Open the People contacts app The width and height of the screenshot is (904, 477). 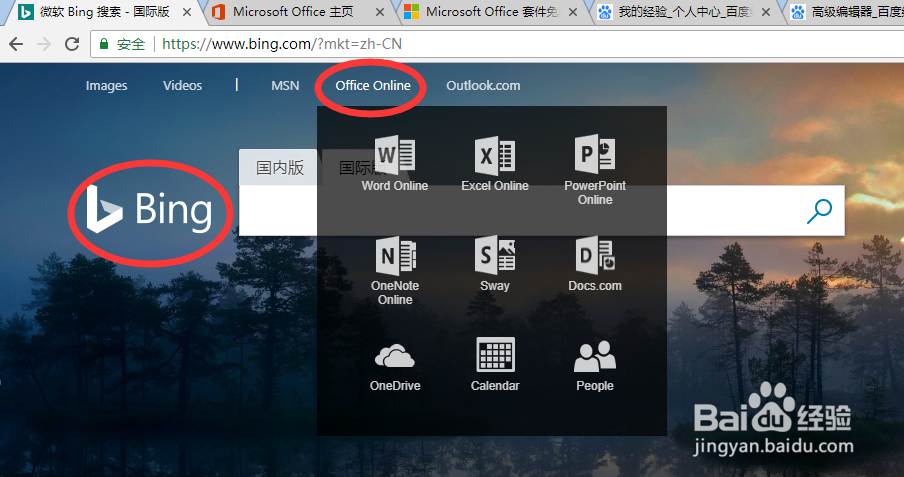(595, 366)
